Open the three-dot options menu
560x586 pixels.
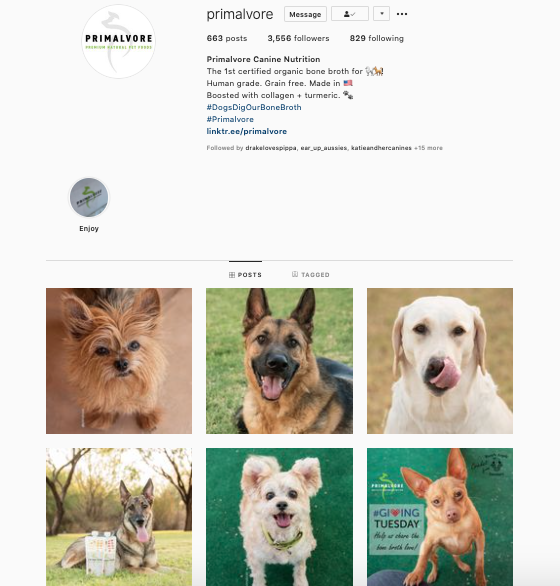[x=402, y=14]
